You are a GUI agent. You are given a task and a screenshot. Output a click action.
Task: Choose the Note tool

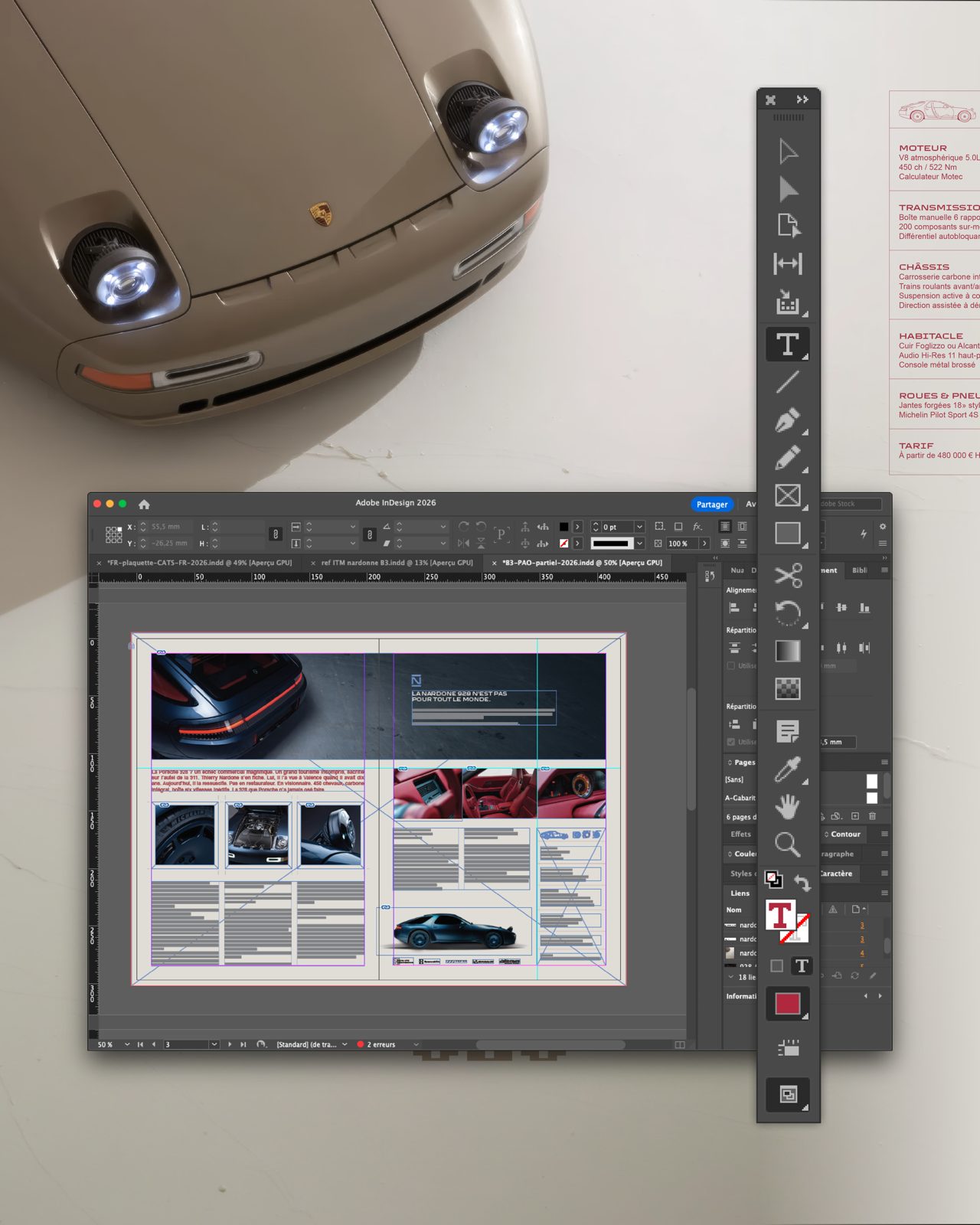788,731
